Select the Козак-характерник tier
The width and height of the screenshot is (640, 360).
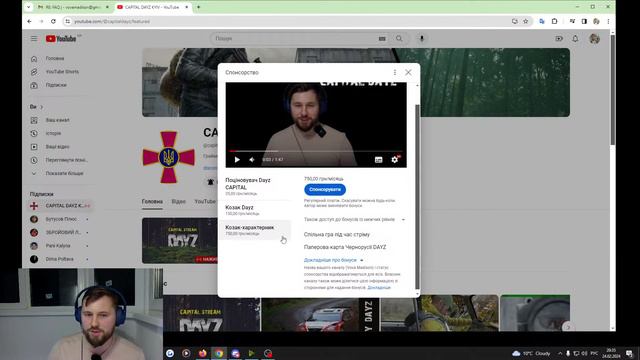pos(255,230)
